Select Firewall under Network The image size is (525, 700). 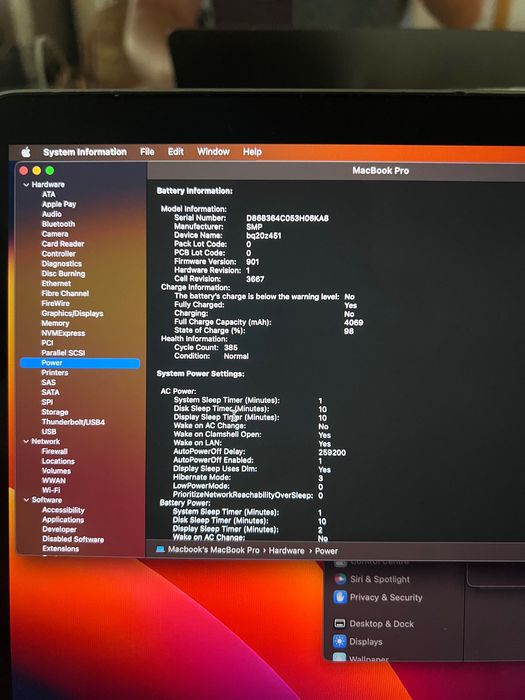click(54, 451)
